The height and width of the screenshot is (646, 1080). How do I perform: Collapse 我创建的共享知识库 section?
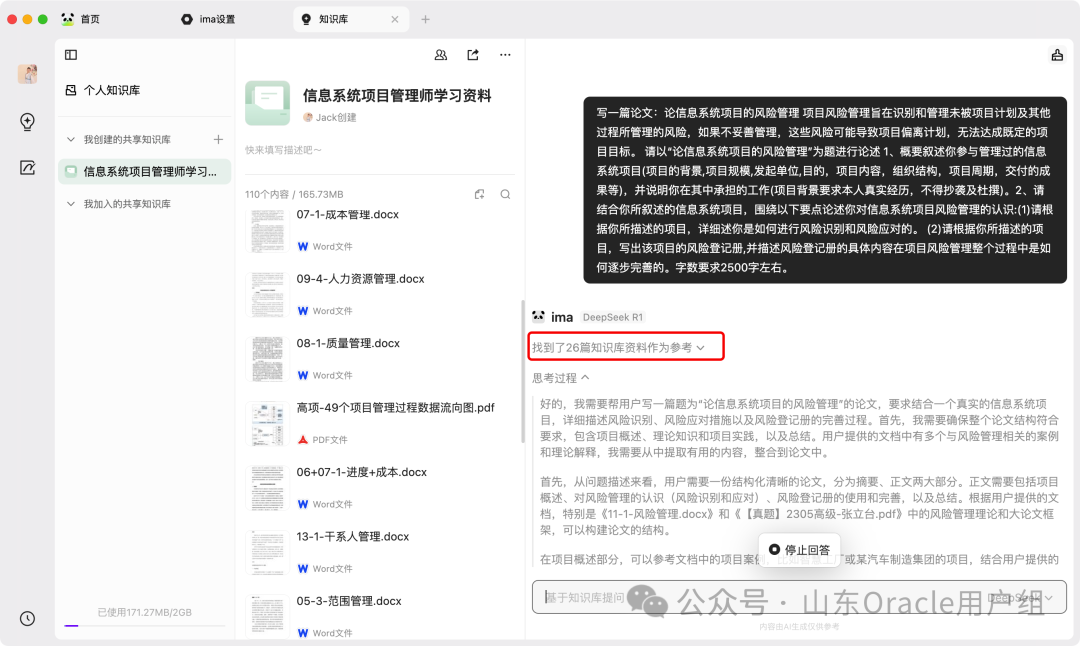(71, 139)
